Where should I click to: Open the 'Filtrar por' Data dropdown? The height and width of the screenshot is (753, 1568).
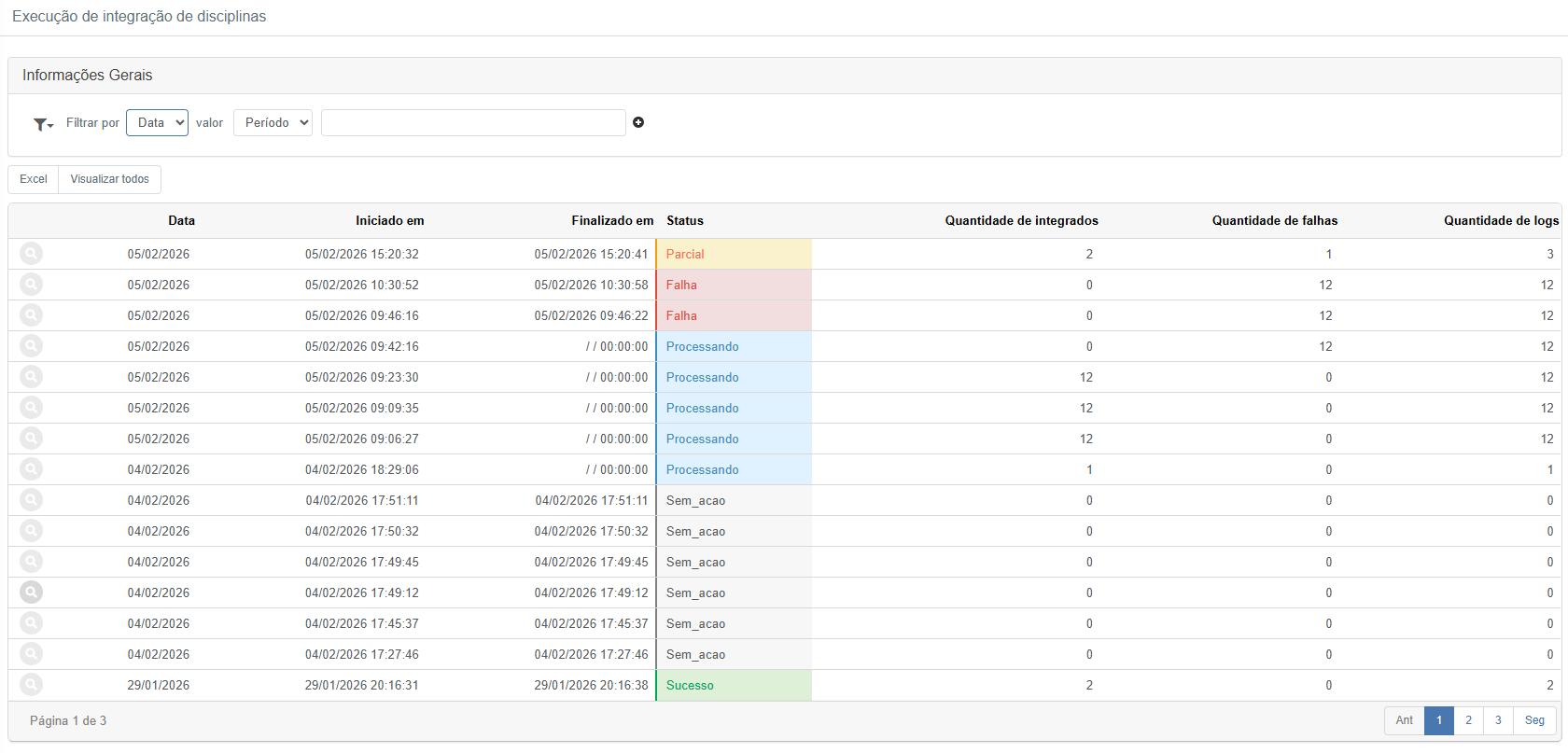157,122
